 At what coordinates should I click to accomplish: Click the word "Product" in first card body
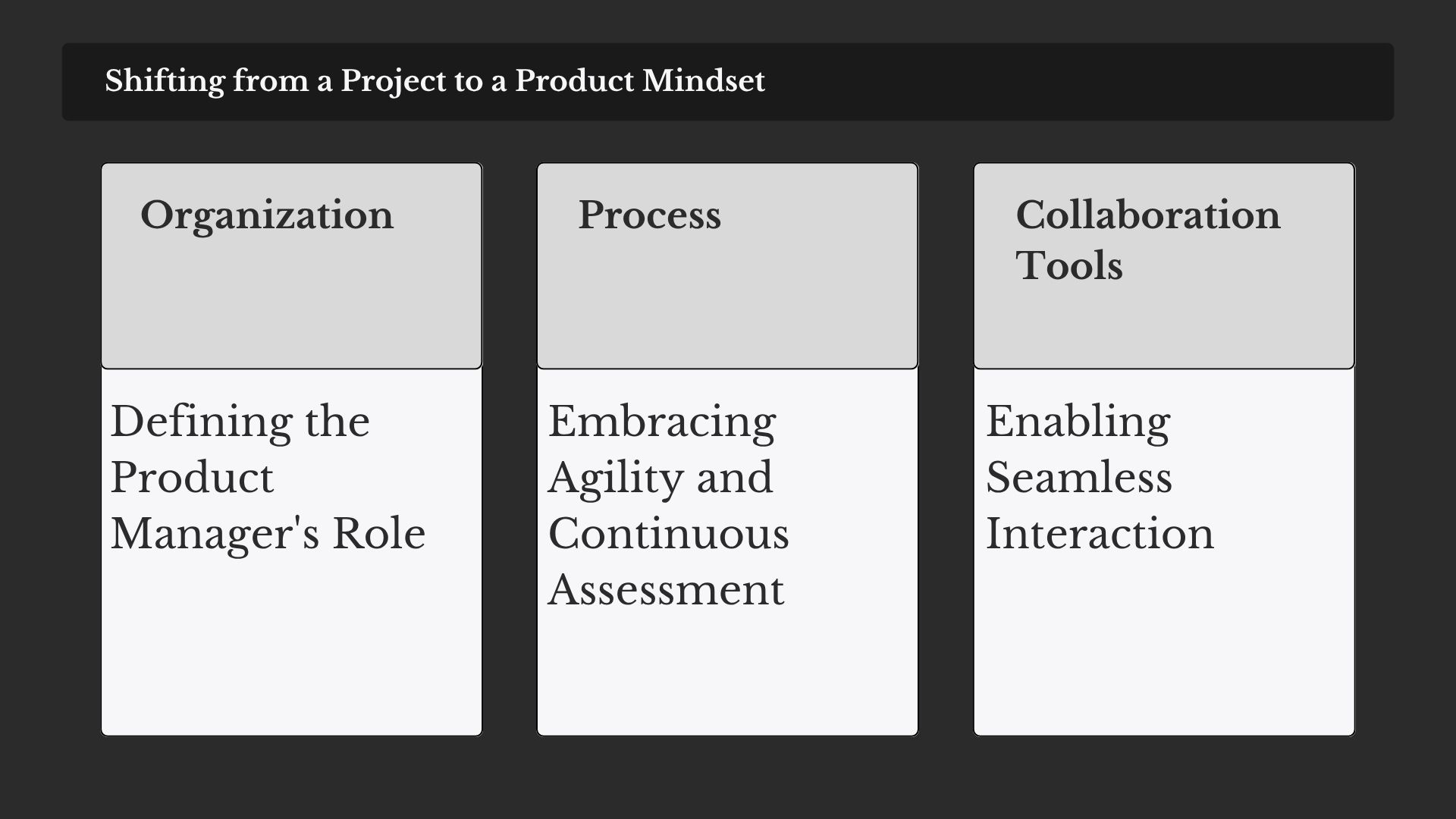coord(192,477)
